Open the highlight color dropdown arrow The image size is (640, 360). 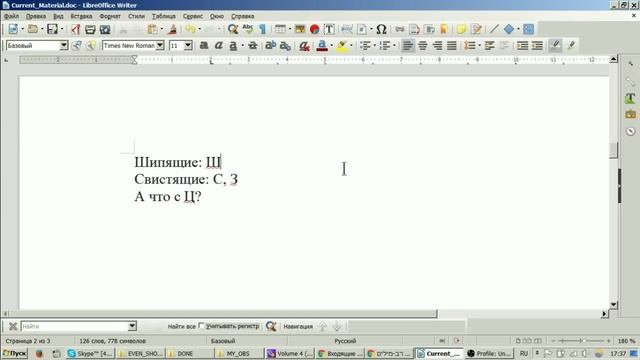click(351, 45)
